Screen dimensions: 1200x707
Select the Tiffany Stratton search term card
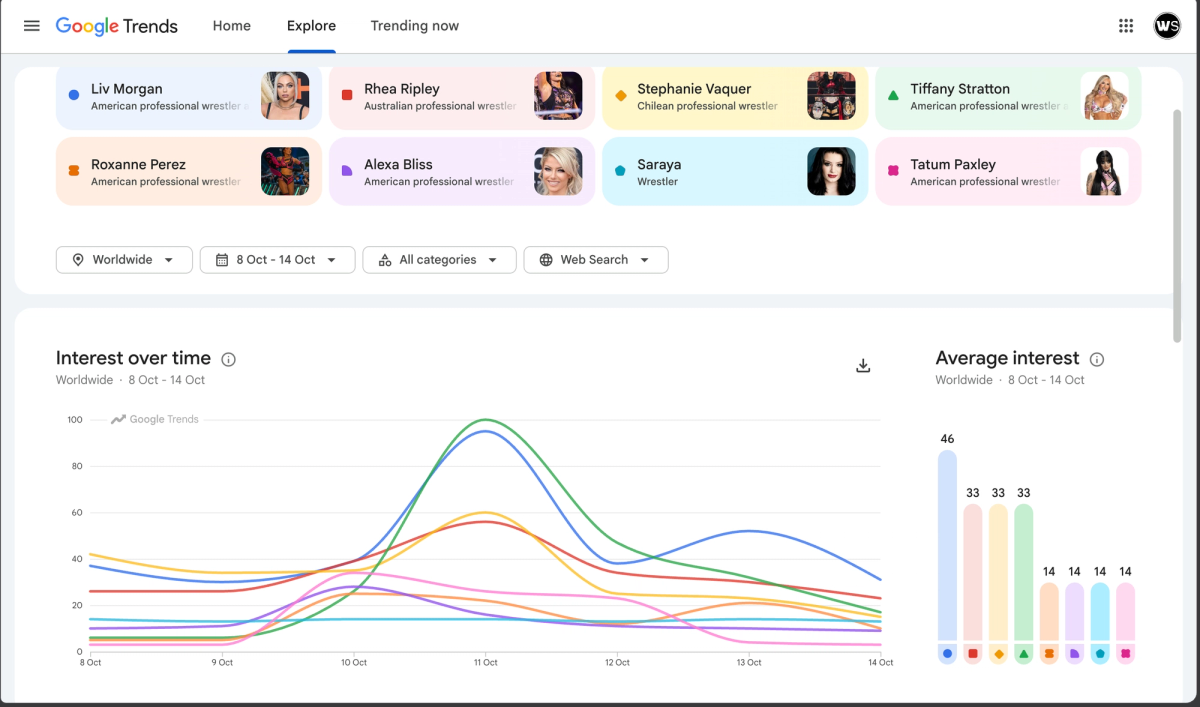pyautogui.click(x=1008, y=97)
